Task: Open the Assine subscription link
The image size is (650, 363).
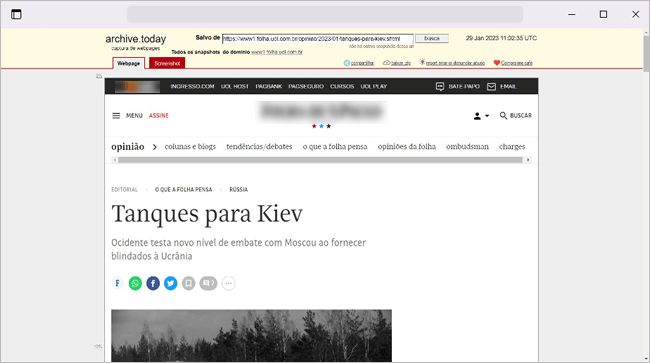Action: 159,116
